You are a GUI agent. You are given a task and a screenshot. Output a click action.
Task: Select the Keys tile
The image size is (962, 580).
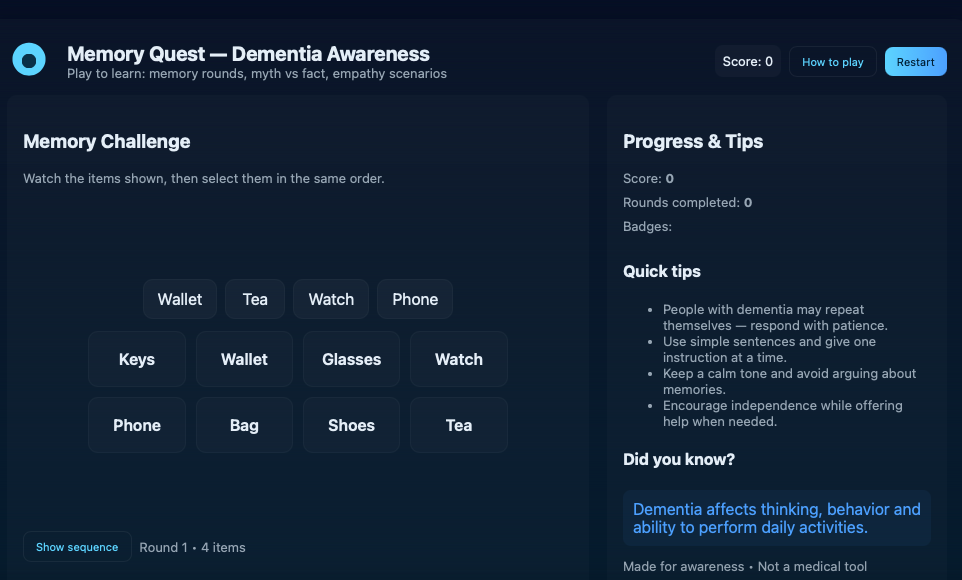(x=137, y=359)
